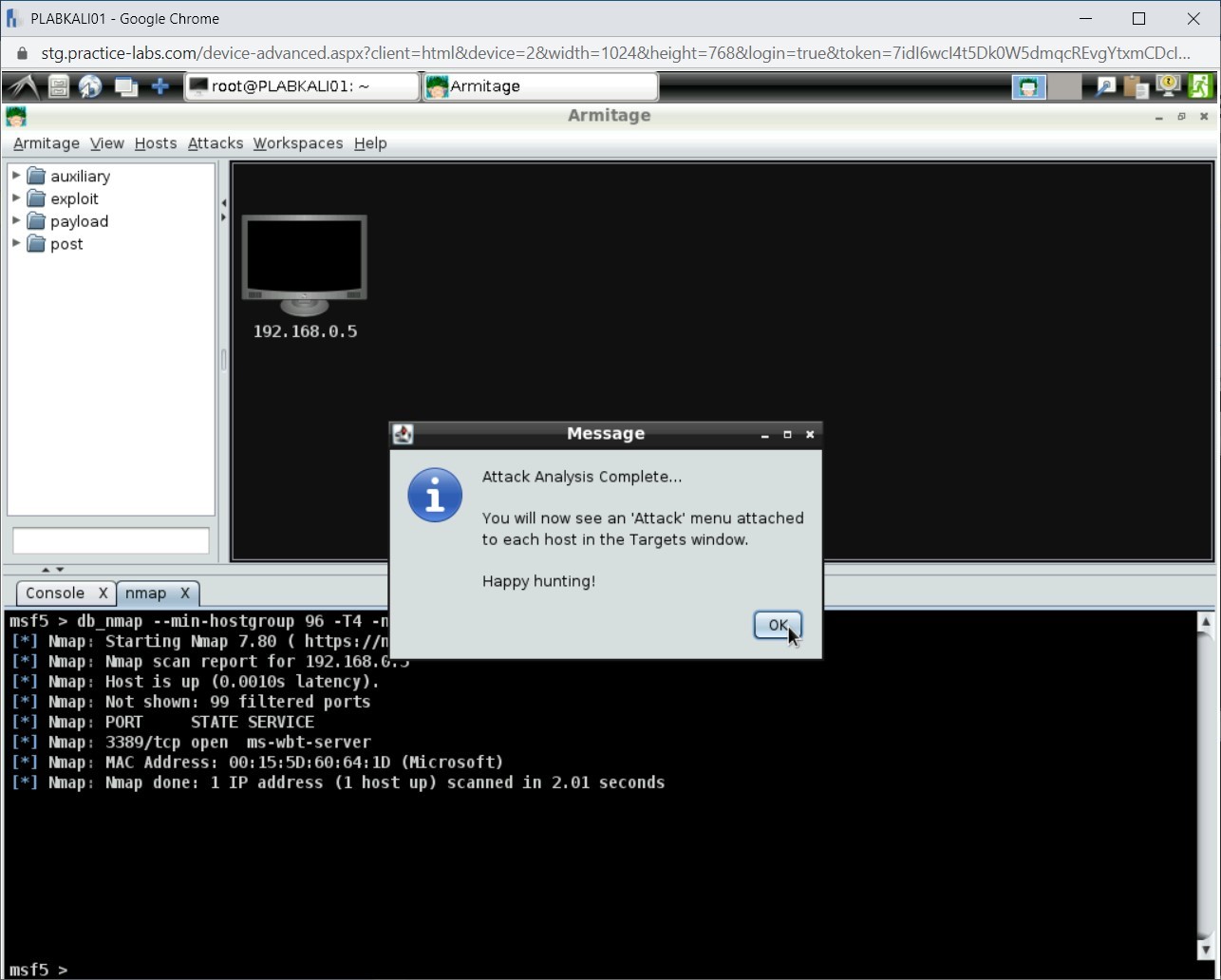
Task: Switch to the Console tab
Action: (55, 593)
